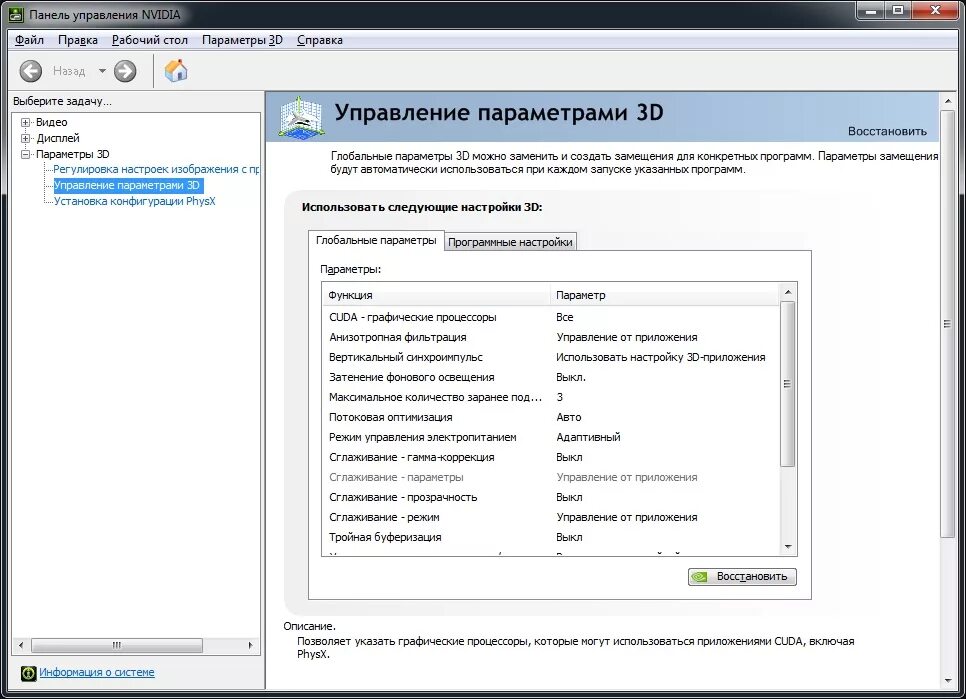Image resolution: width=966 pixels, height=699 pixels.
Task: Click settings list scroll down arrow
Action: tap(788, 547)
